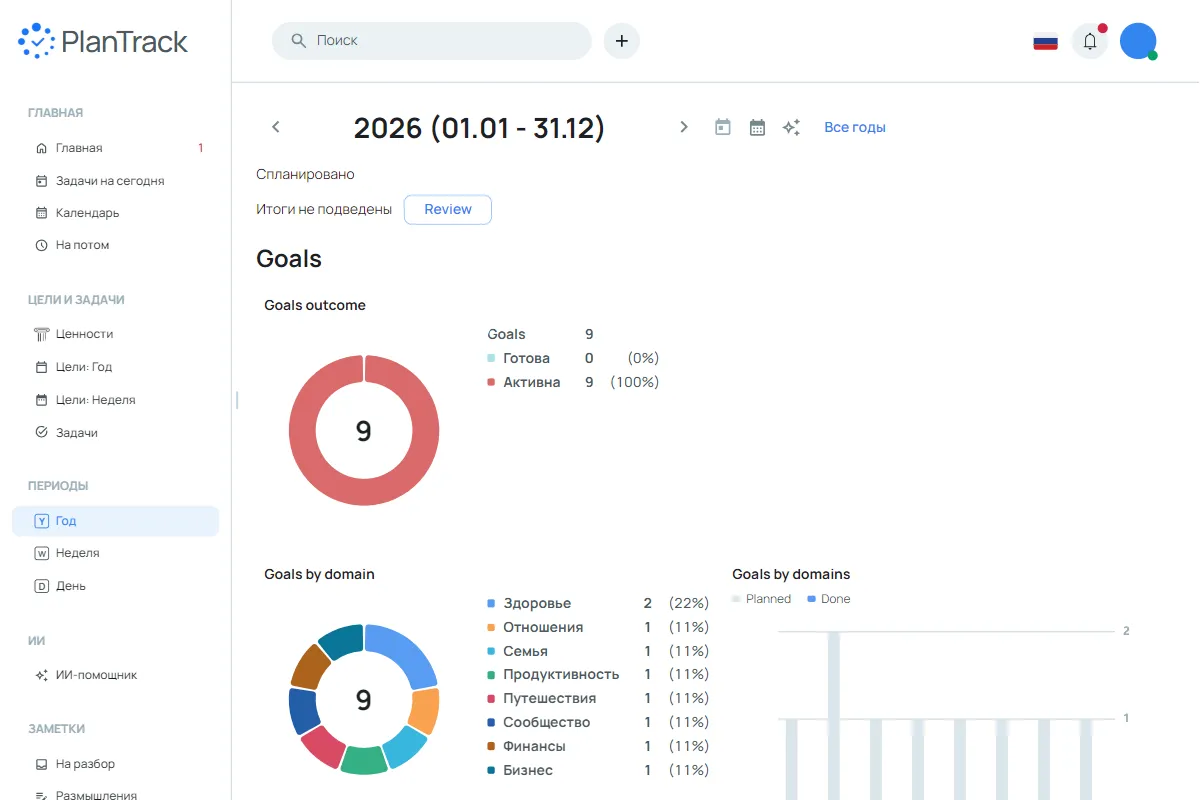Screen dimensions: 1200x800
Task: Open Главная in the sidebar
Action: [115, 148]
